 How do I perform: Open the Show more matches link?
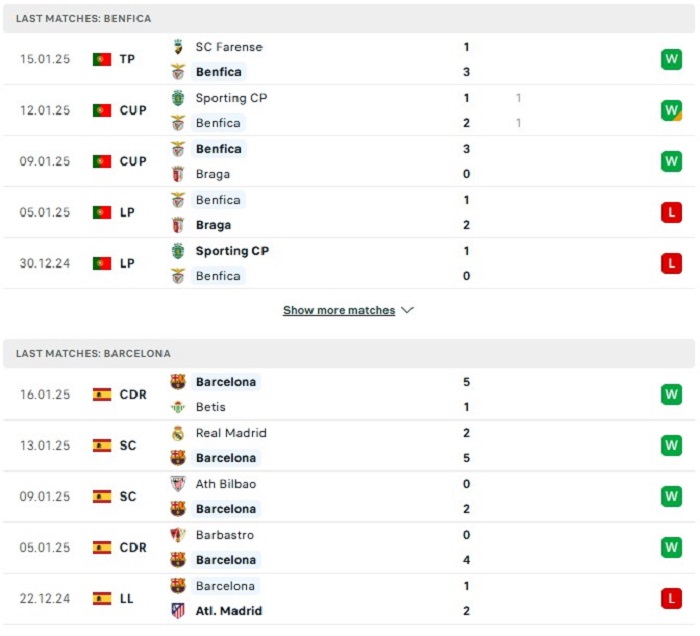click(x=339, y=310)
